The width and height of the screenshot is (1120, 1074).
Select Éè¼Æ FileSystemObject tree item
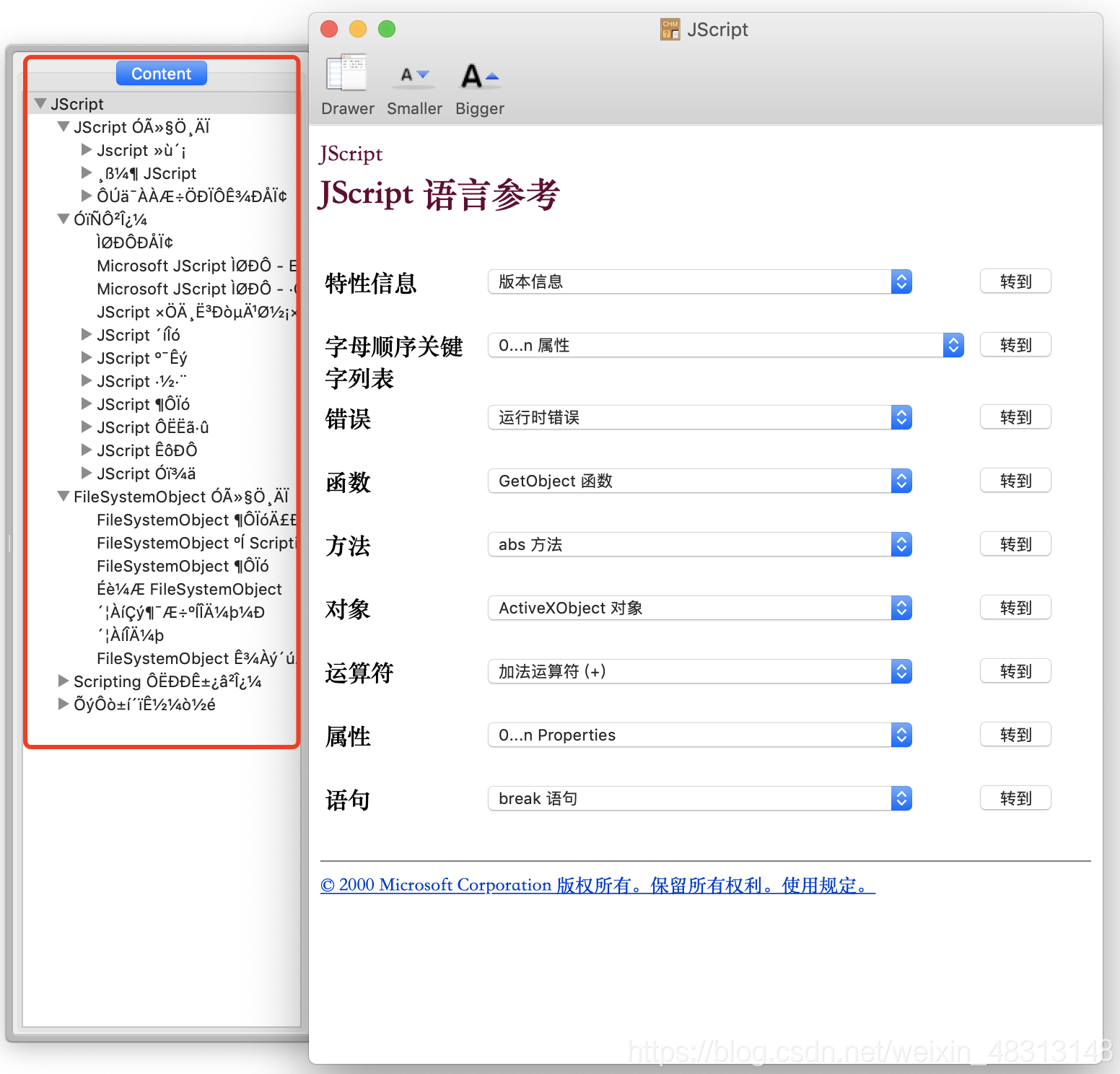[x=189, y=589]
